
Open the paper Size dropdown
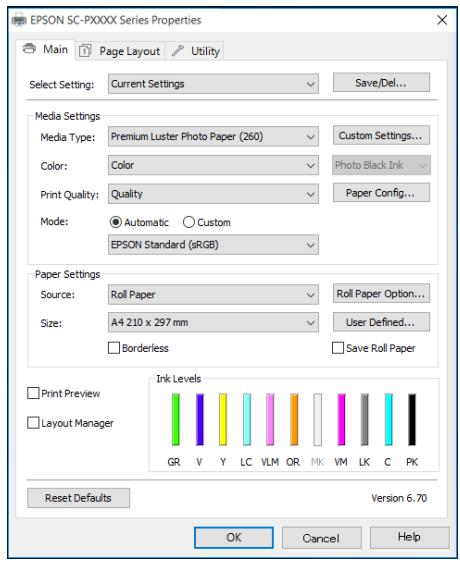point(213,323)
